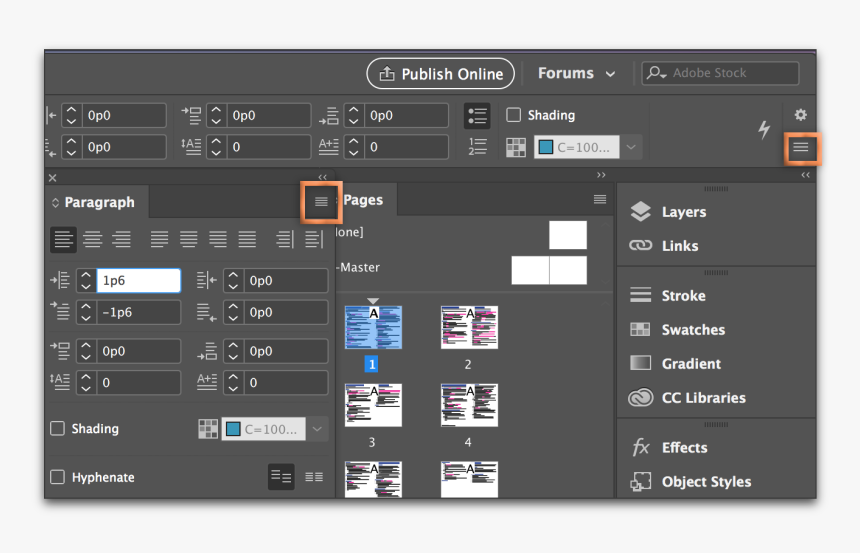Viewport: 860px width, 553px height.
Task: Open the Layers panel icon
Action: click(640, 212)
